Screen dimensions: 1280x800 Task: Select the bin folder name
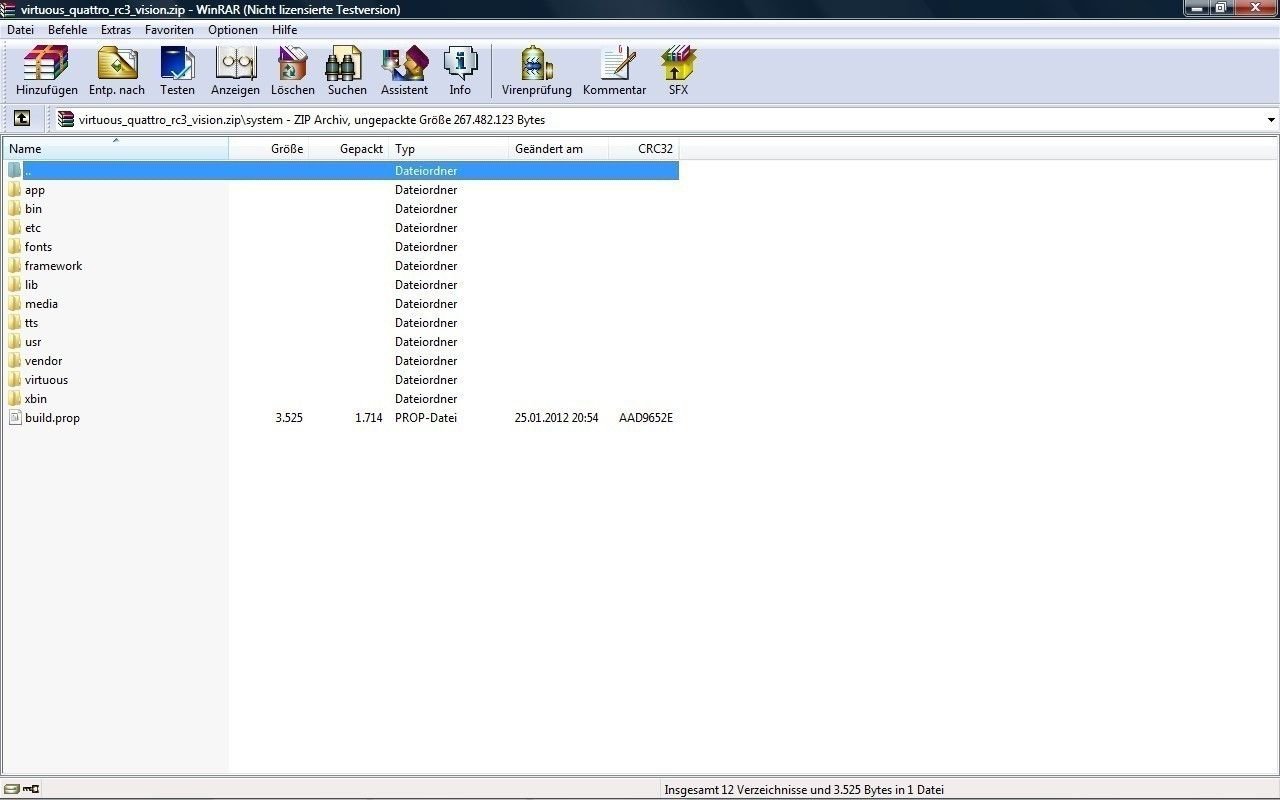[33, 209]
